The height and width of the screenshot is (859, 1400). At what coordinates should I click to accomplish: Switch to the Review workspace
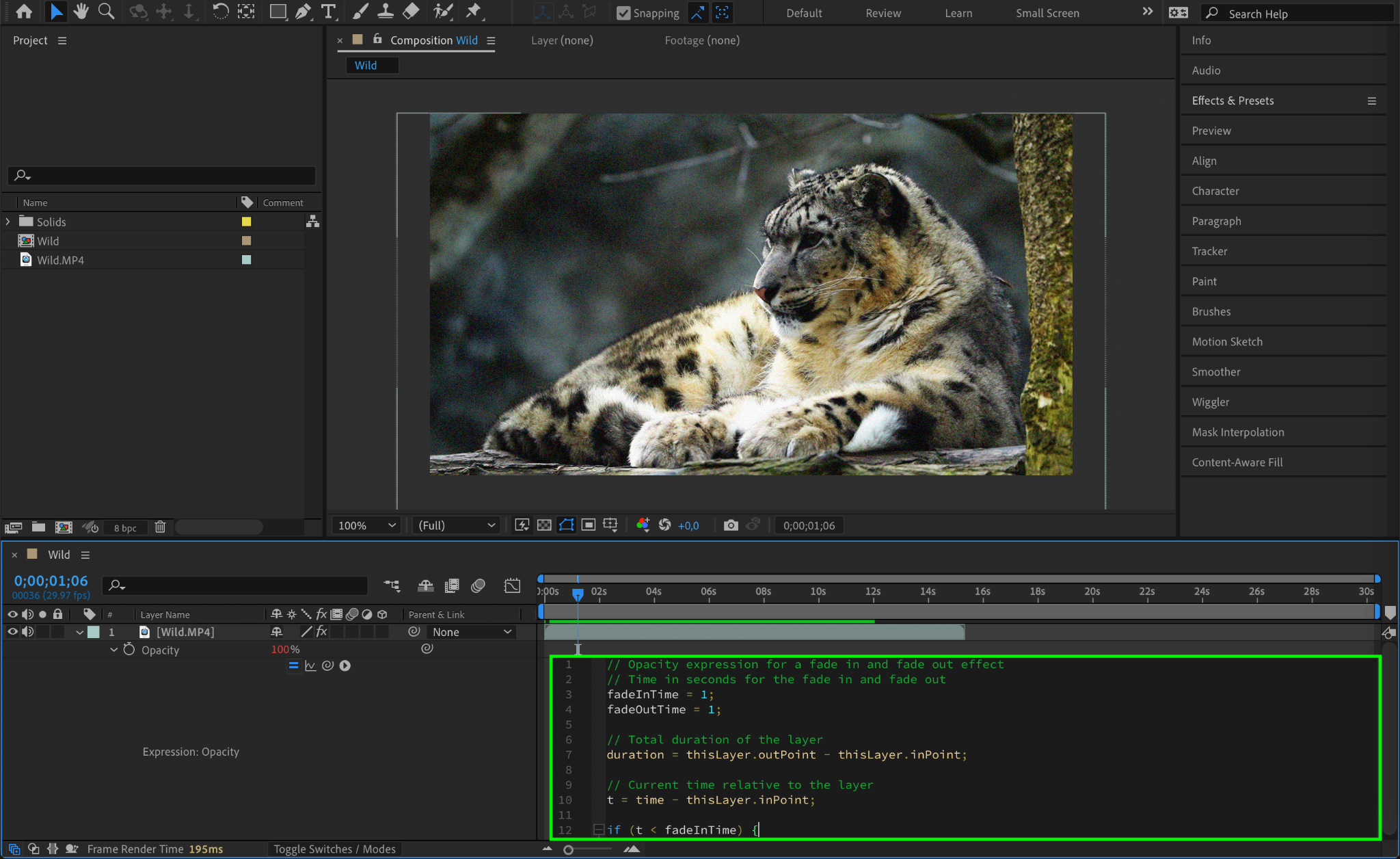point(883,13)
